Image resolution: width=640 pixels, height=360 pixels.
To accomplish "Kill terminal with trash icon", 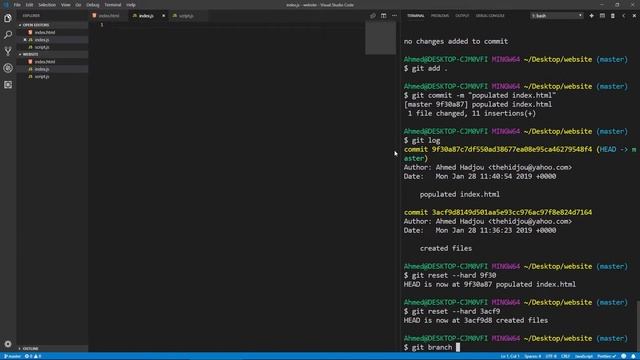I will (613, 16).
